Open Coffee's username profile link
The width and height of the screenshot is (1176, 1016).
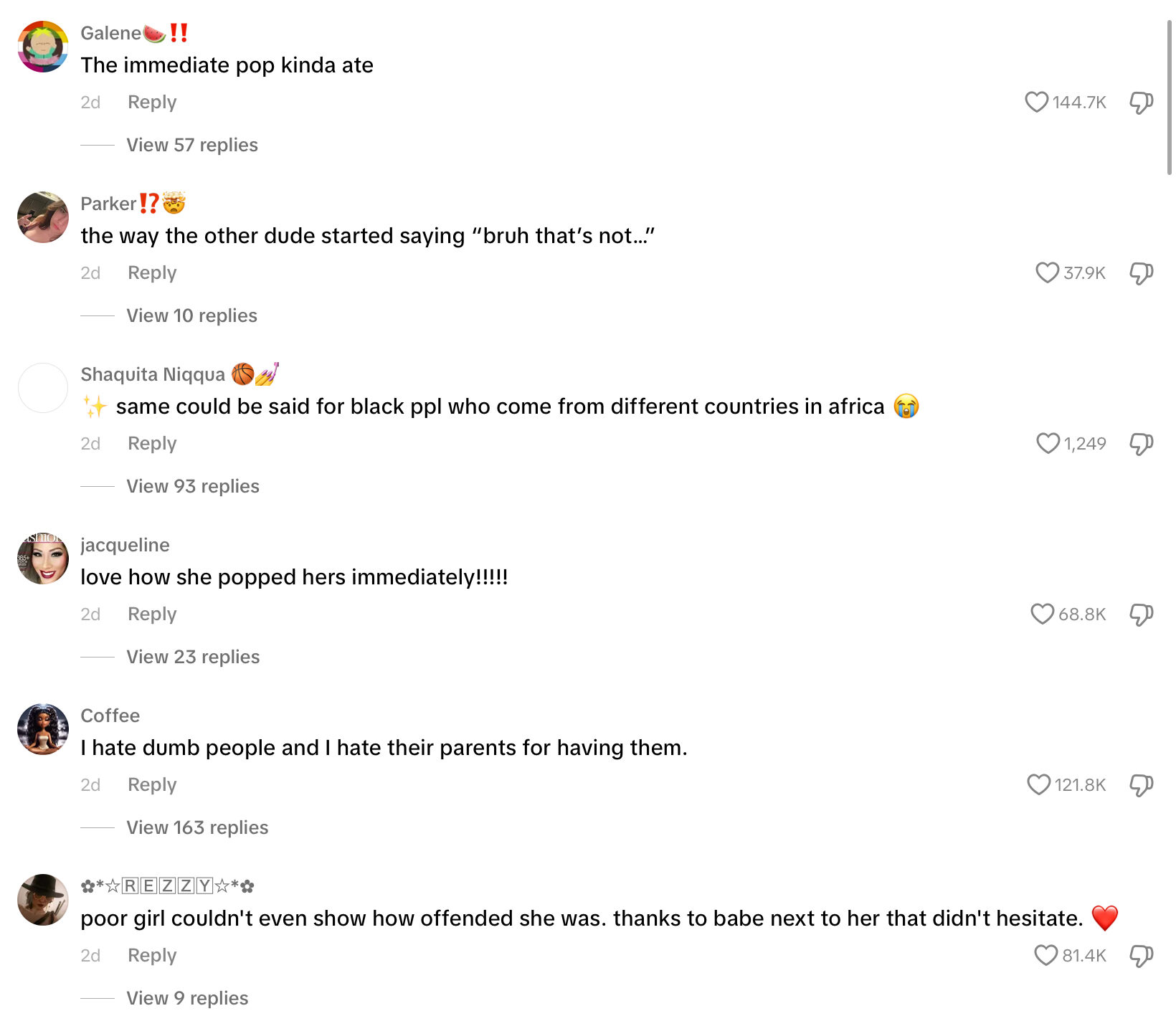110,716
